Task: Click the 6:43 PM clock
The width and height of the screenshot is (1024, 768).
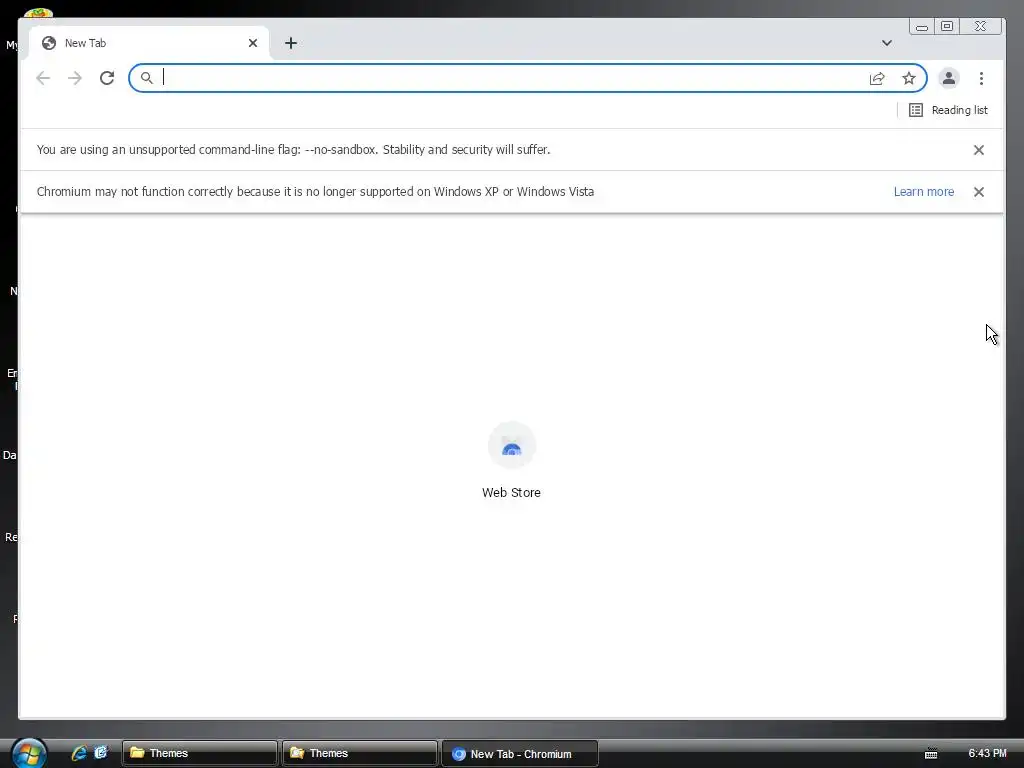Action: [x=987, y=753]
